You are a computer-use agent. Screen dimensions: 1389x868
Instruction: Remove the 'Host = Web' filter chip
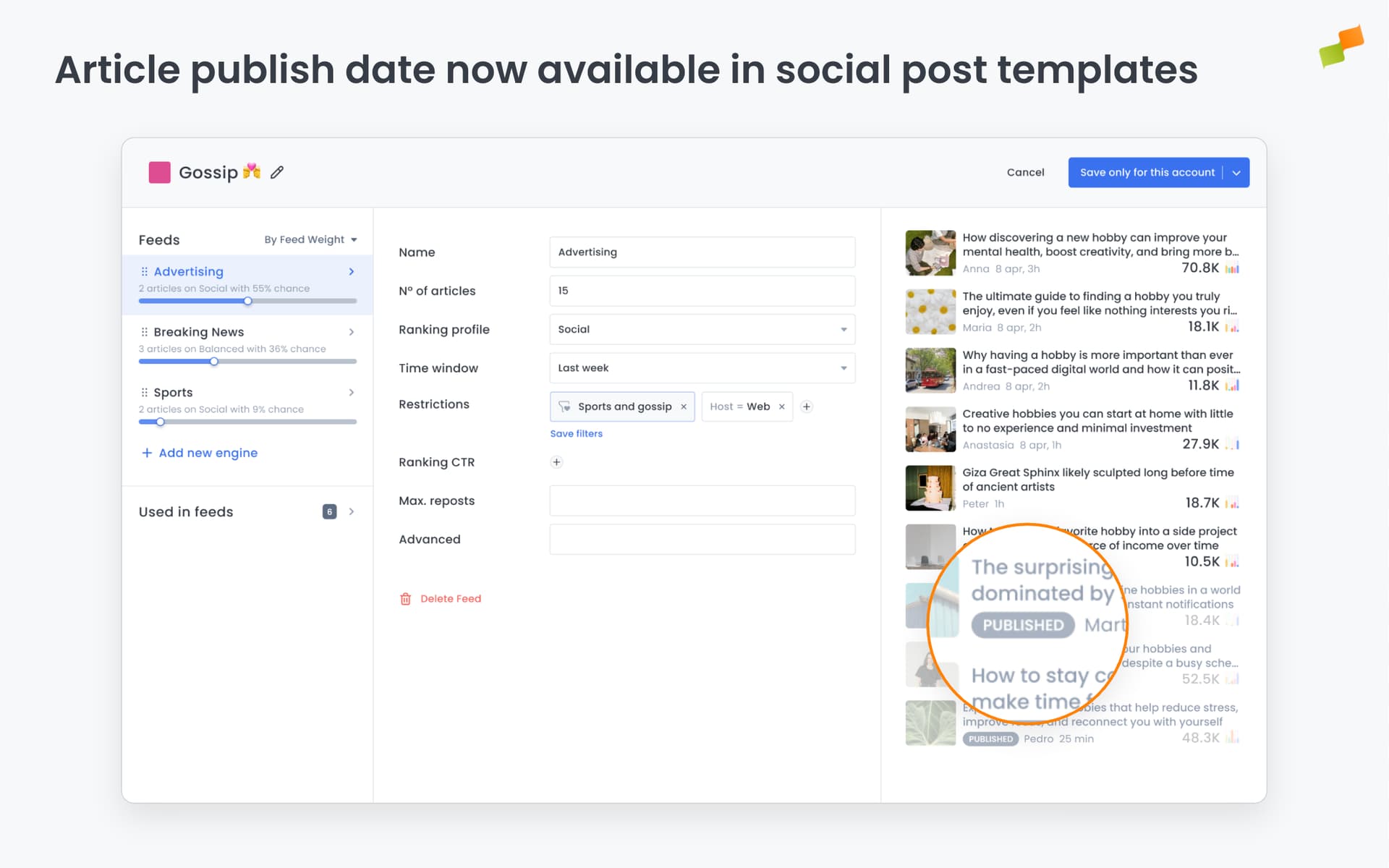tap(781, 407)
